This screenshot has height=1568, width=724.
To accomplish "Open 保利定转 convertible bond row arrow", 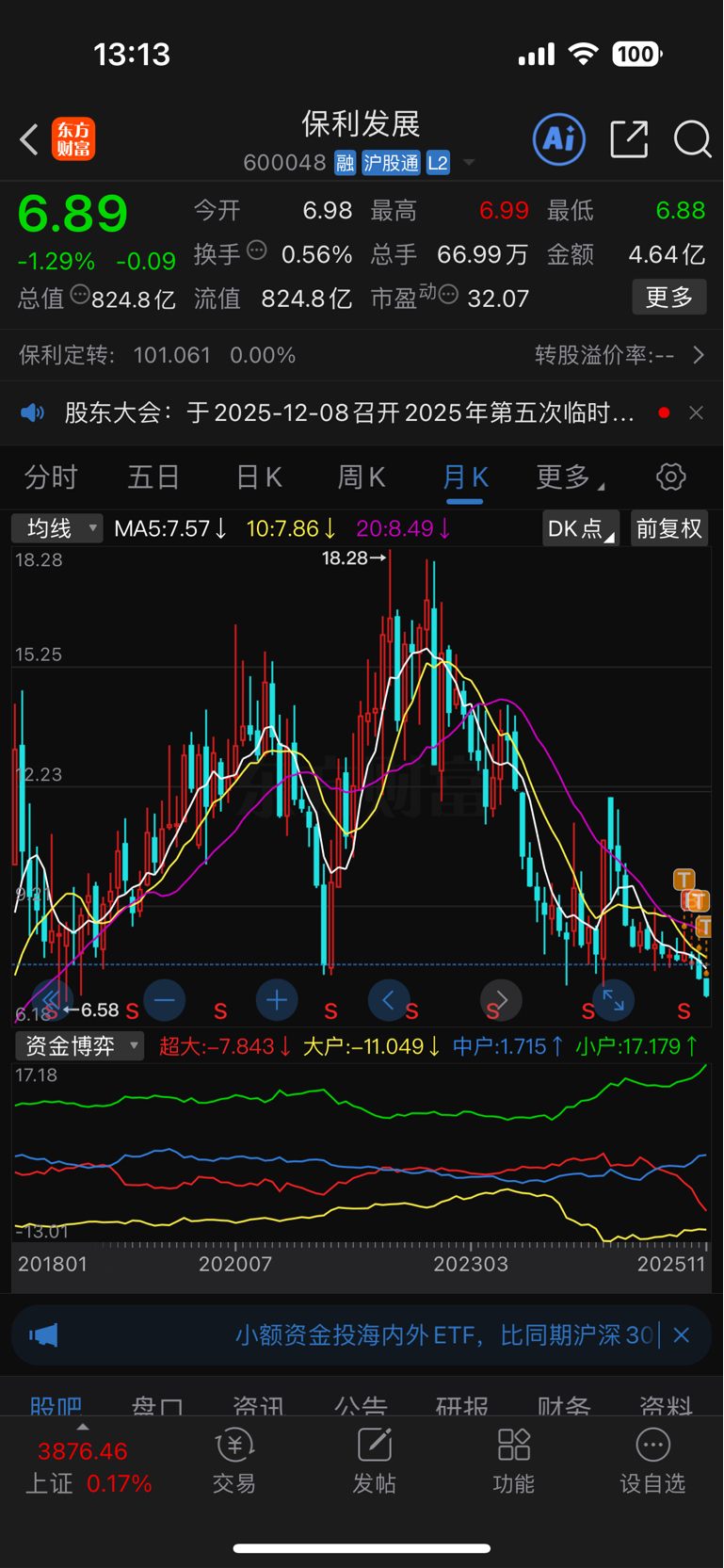I will pos(699,355).
